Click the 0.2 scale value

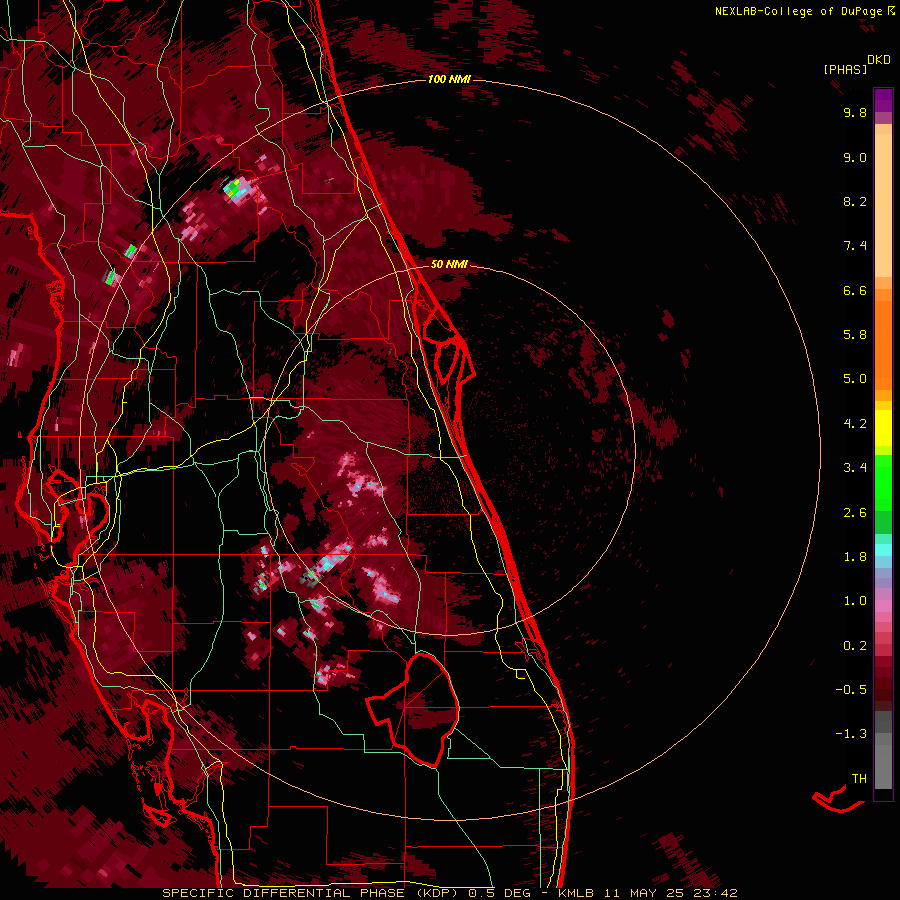point(855,646)
